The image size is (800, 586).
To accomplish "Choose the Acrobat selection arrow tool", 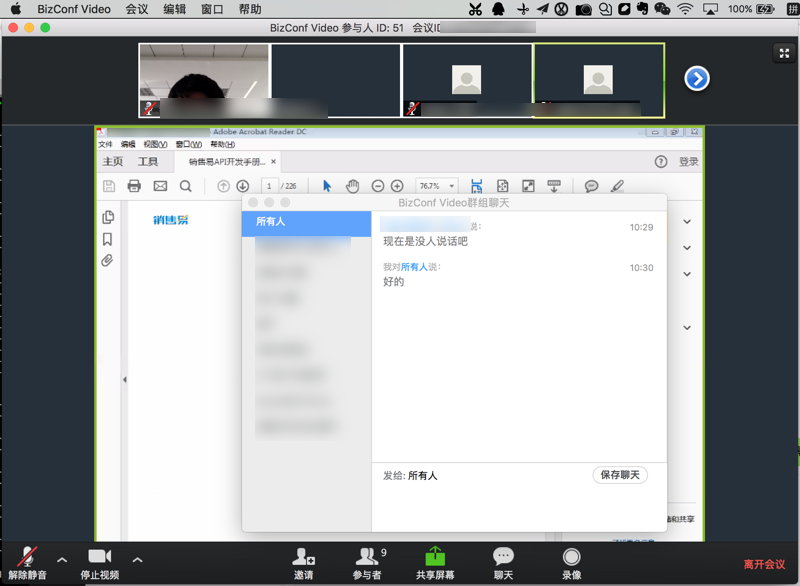I will coord(327,186).
